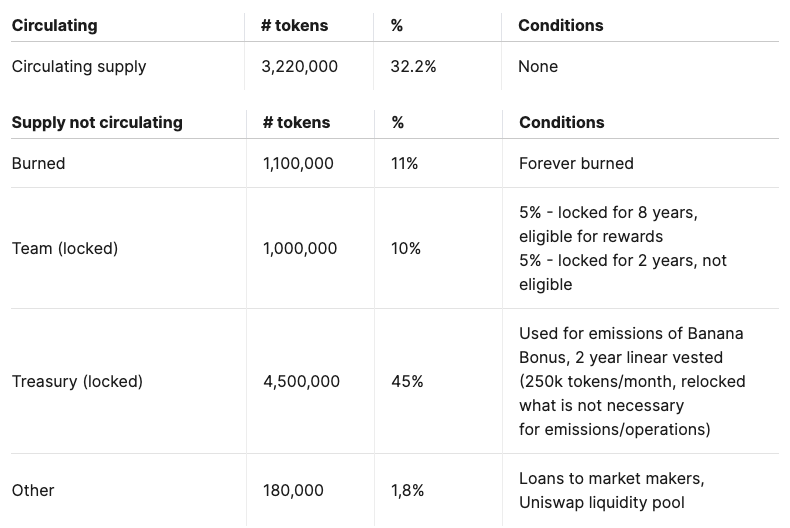The height and width of the screenshot is (528, 790).
Task: Select the Team (locked) row label
Action: (x=65, y=248)
